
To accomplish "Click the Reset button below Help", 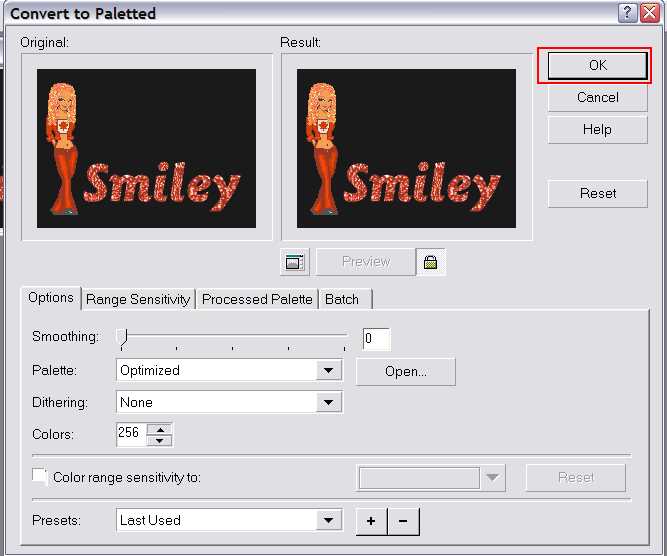I will [597, 194].
